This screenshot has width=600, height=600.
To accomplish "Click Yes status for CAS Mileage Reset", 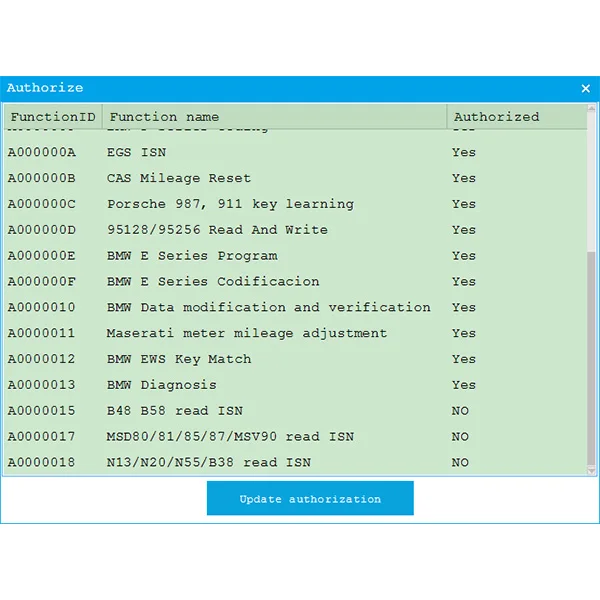I will [464, 178].
